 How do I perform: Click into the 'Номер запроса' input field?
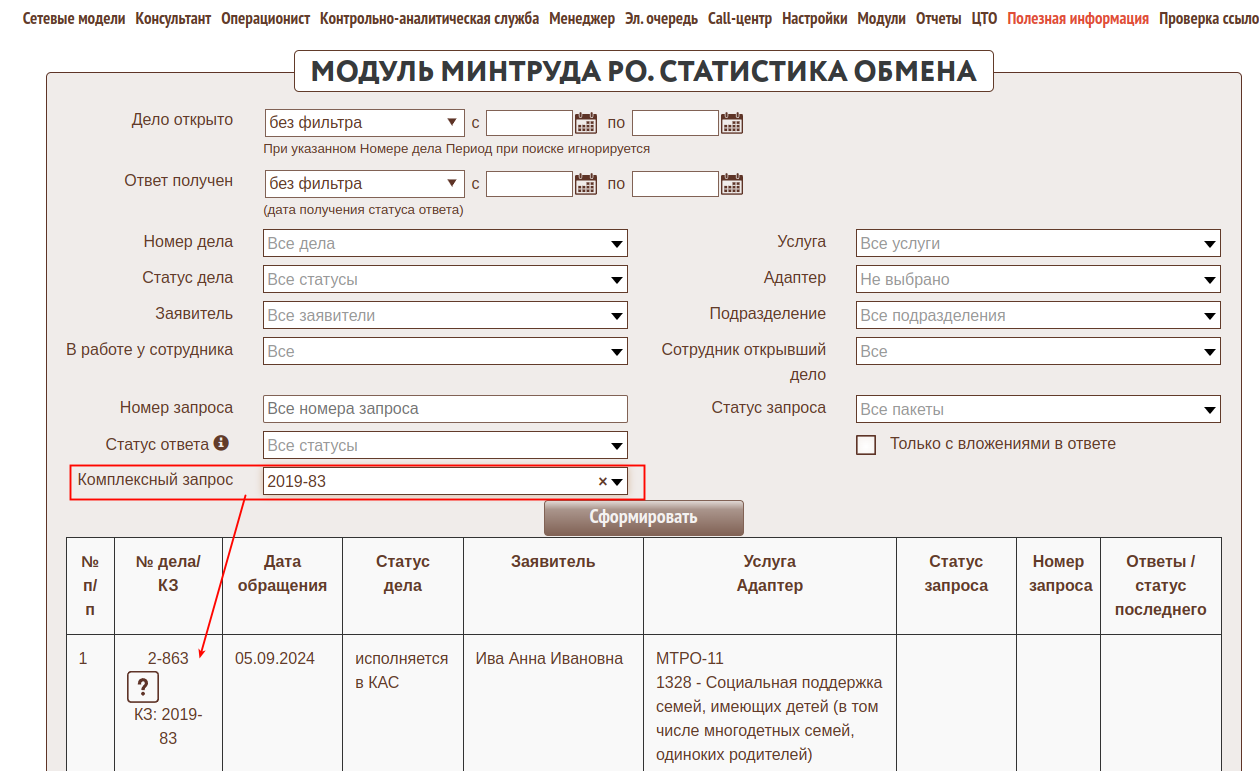[x=445, y=409]
